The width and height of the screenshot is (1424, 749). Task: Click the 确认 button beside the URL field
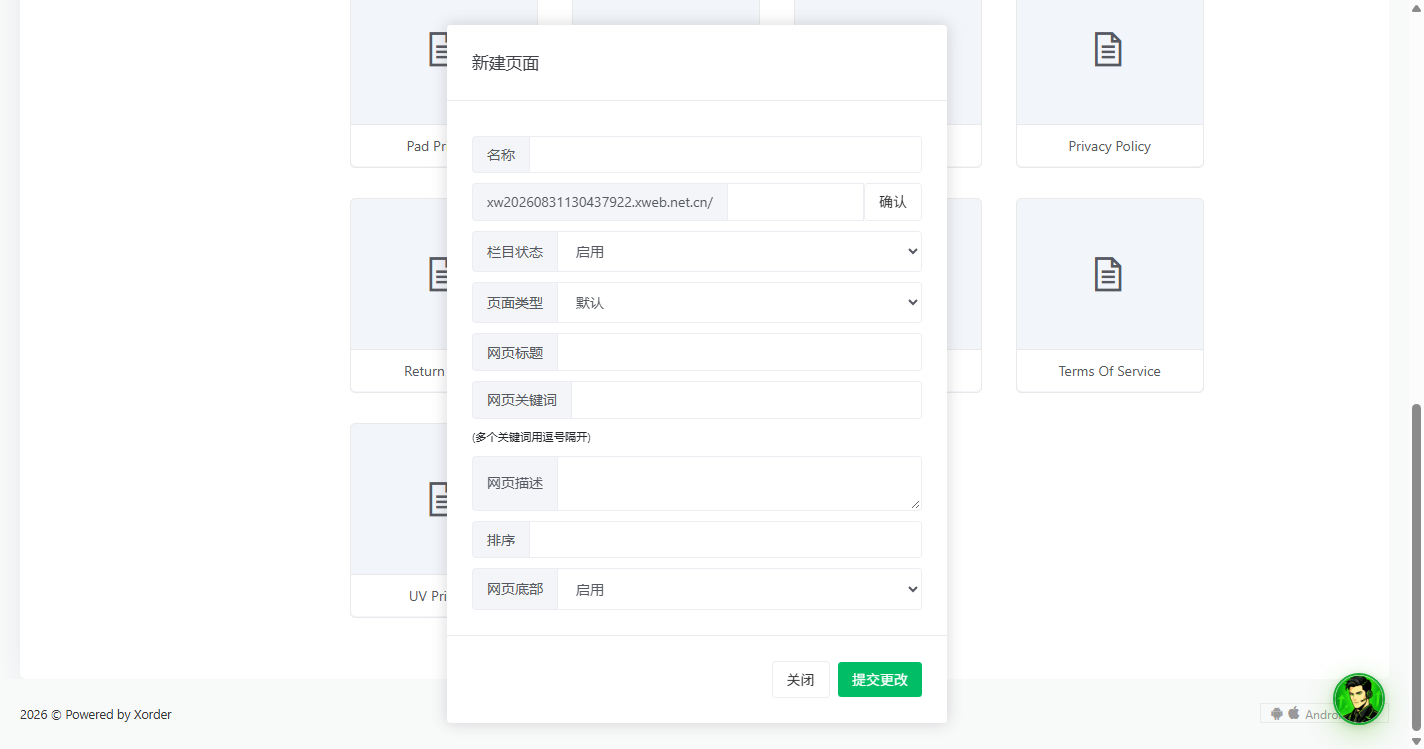pos(893,202)
